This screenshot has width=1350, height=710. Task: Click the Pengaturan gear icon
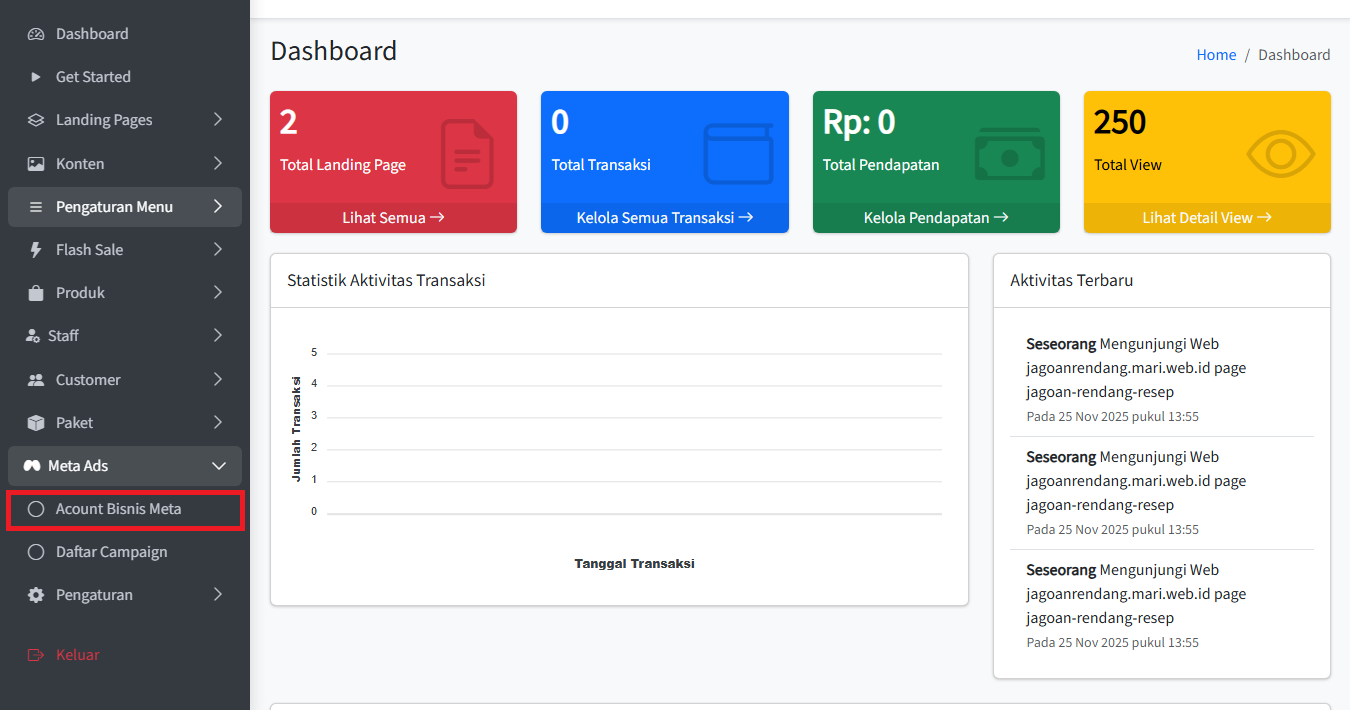(36, 595)
